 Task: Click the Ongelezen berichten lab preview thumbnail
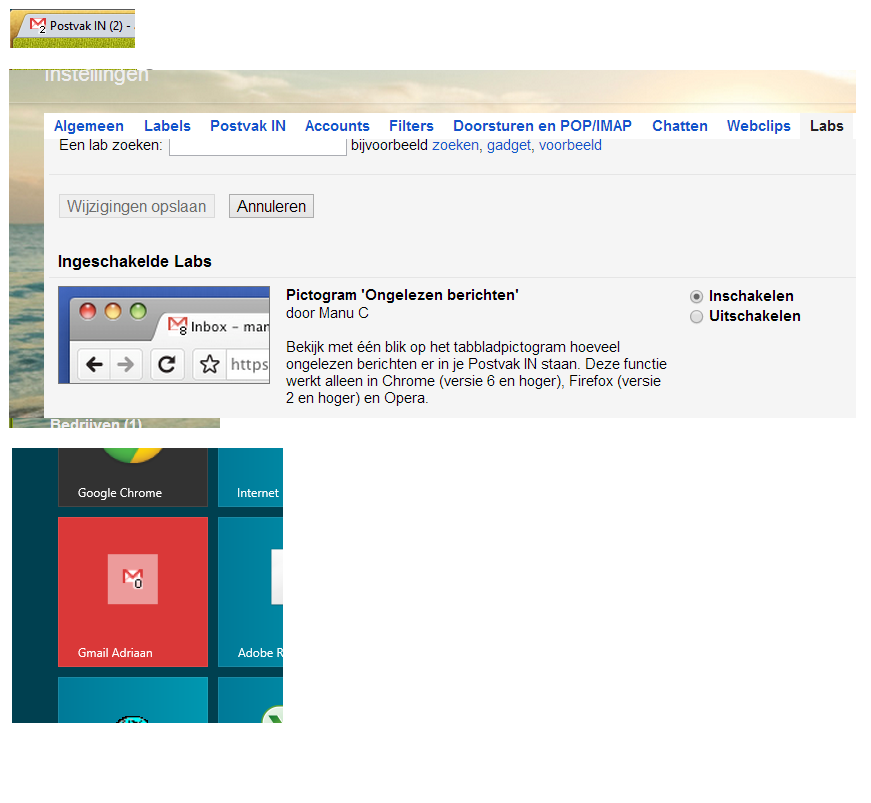click(x=164, y=335)
